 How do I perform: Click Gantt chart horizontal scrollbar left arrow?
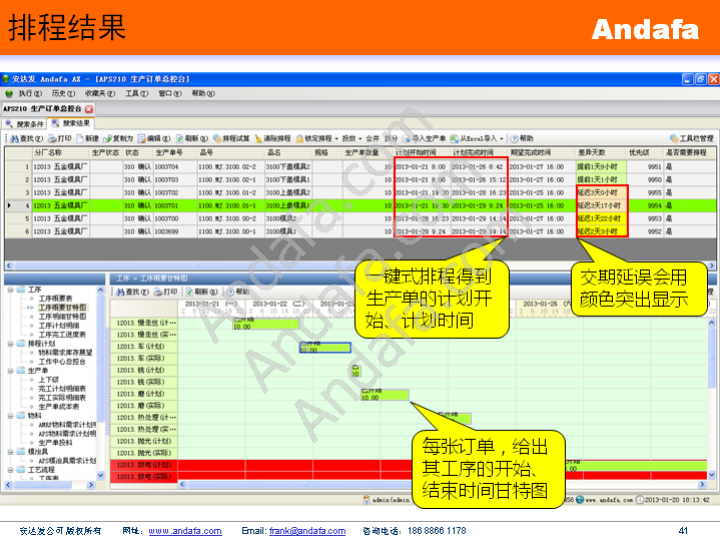click(182, 484)
